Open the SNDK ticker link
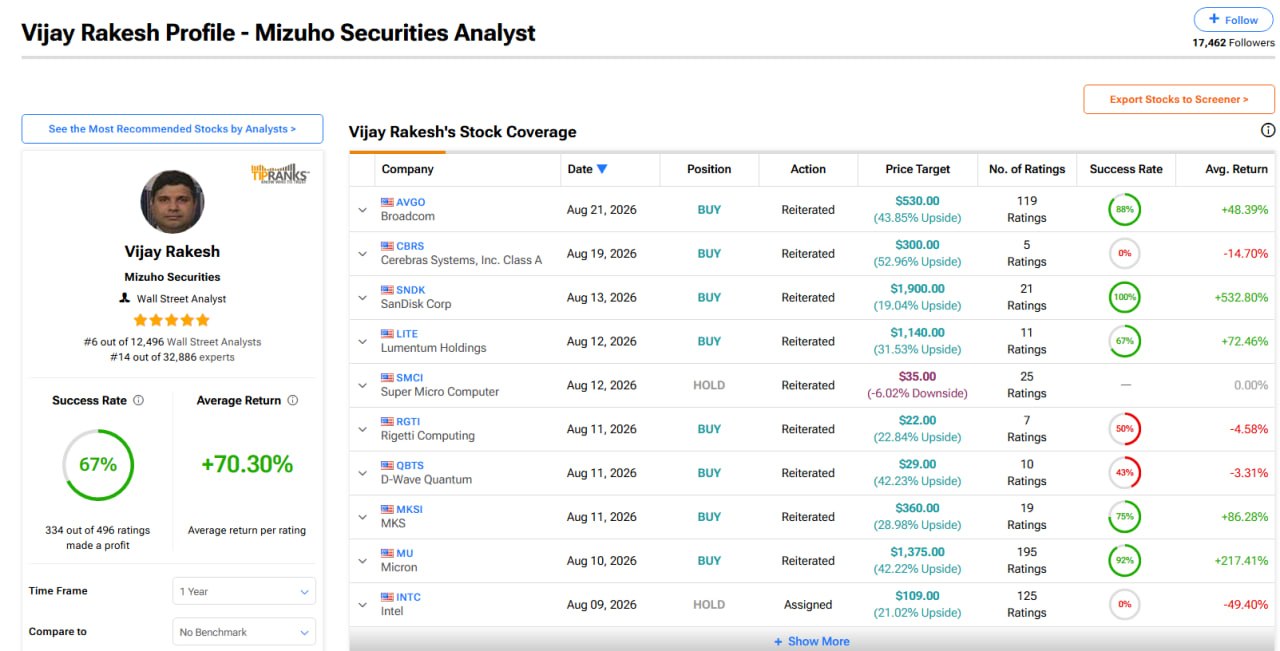Viewport: 1280px width, 651px height. [x=411, y=290]
